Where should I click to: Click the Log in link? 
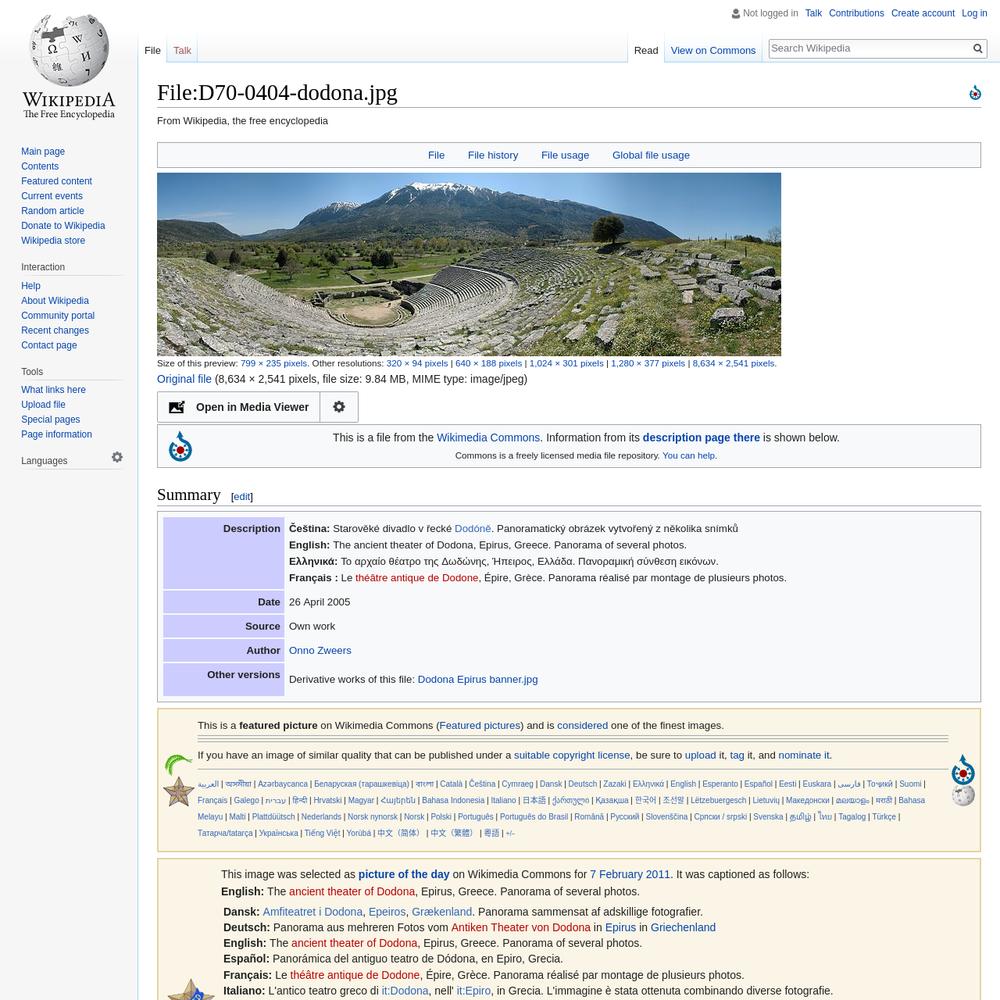tap(974, 13)
